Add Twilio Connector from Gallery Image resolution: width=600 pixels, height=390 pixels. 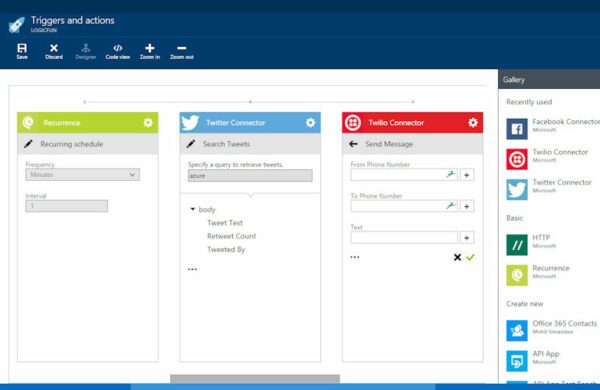547,159
